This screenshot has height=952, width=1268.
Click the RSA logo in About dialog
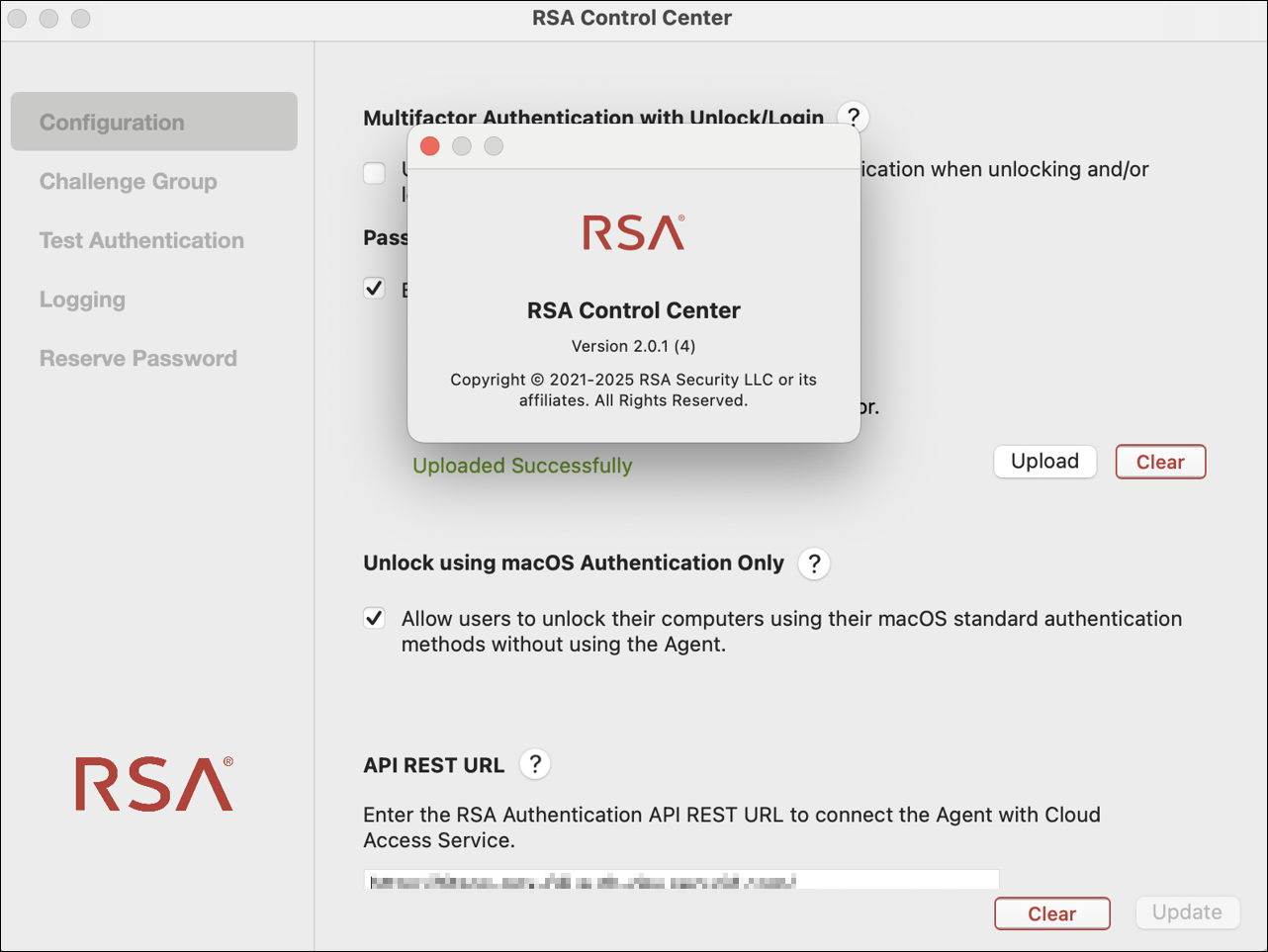pyautogui.click(x=633, y=233)
